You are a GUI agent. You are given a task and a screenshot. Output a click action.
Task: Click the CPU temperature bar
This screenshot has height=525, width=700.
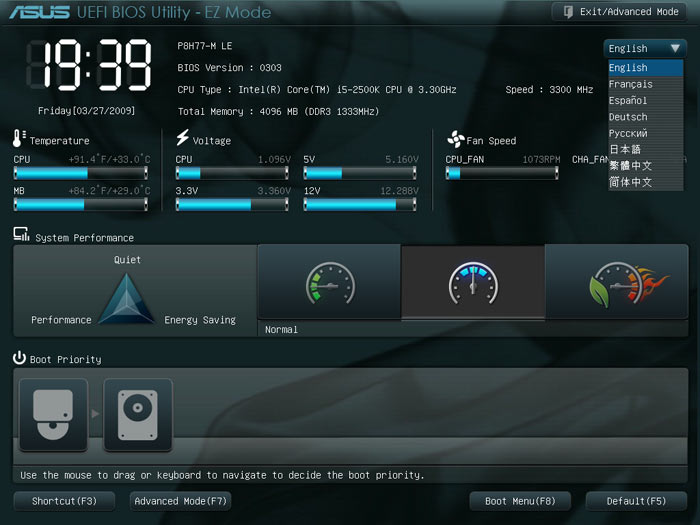pyautogui.click(x=81, y=173)
